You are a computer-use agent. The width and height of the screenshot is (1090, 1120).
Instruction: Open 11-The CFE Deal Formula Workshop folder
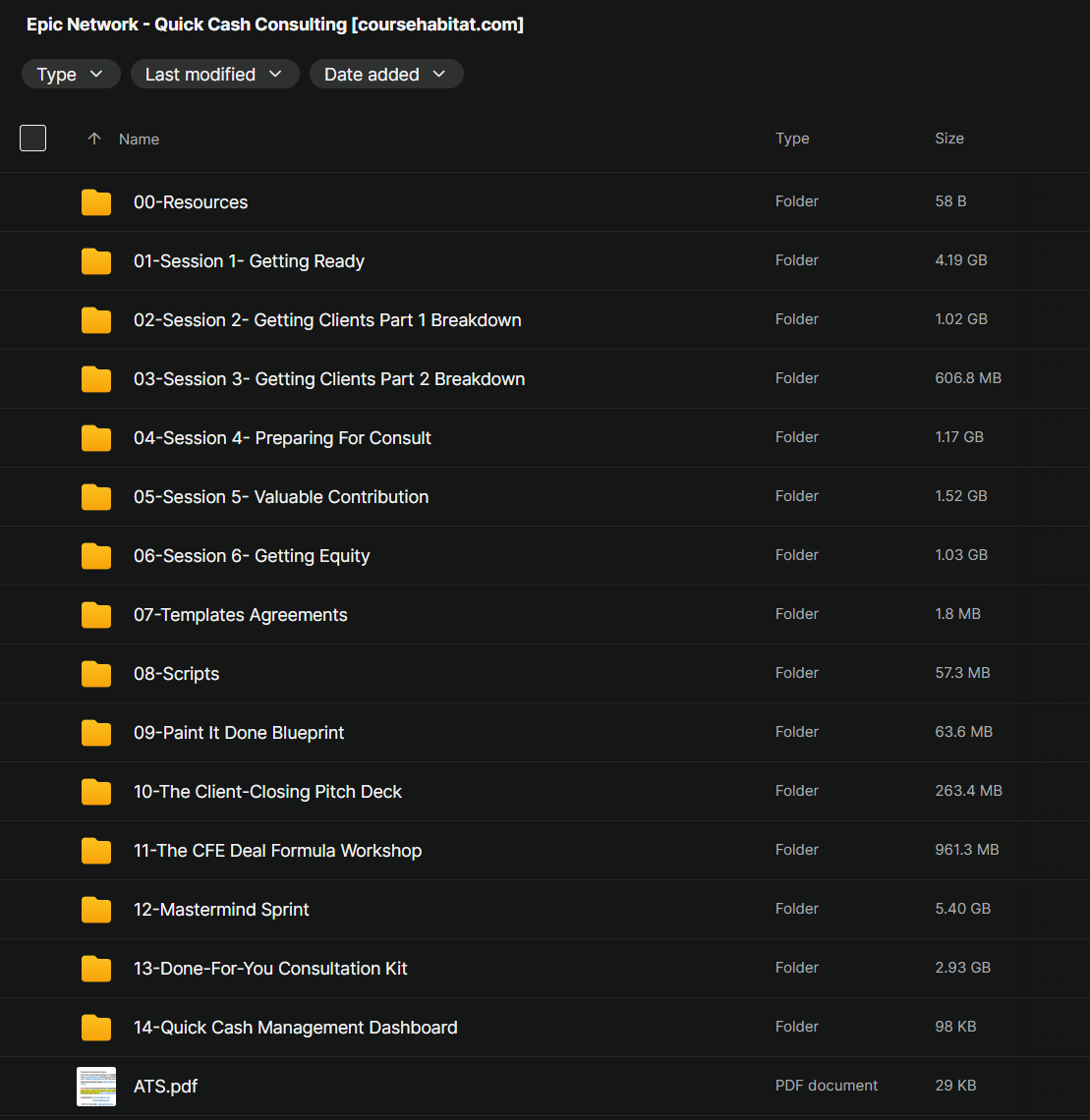pos(277,851)
